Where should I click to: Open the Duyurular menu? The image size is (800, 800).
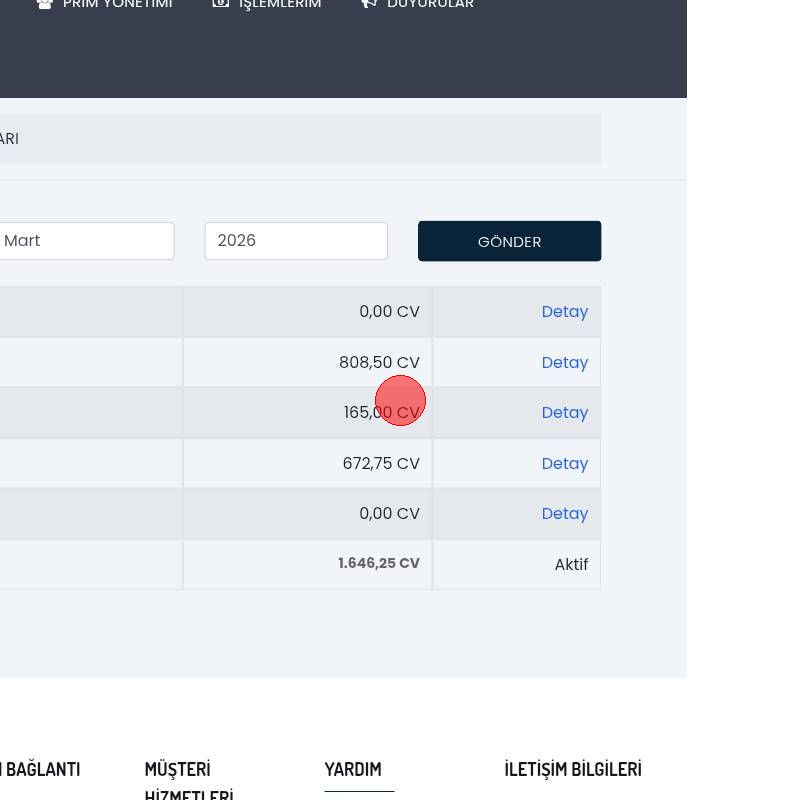click(430, 4)
